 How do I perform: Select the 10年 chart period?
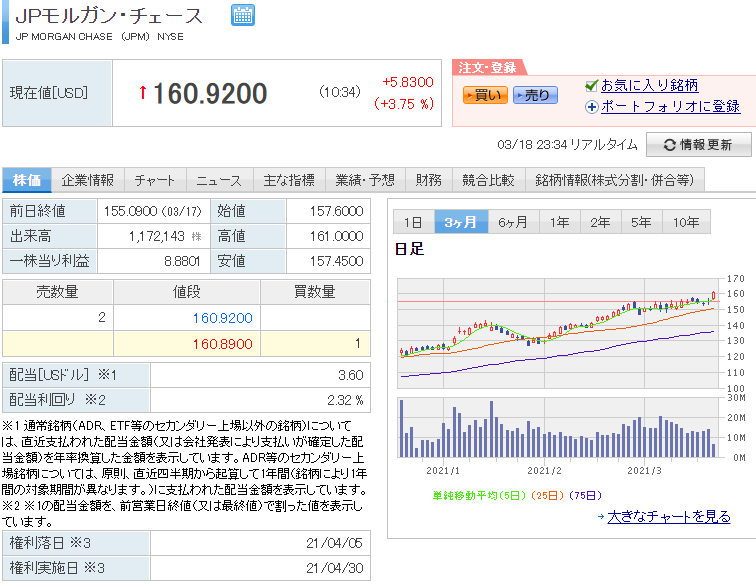point(686,222)
